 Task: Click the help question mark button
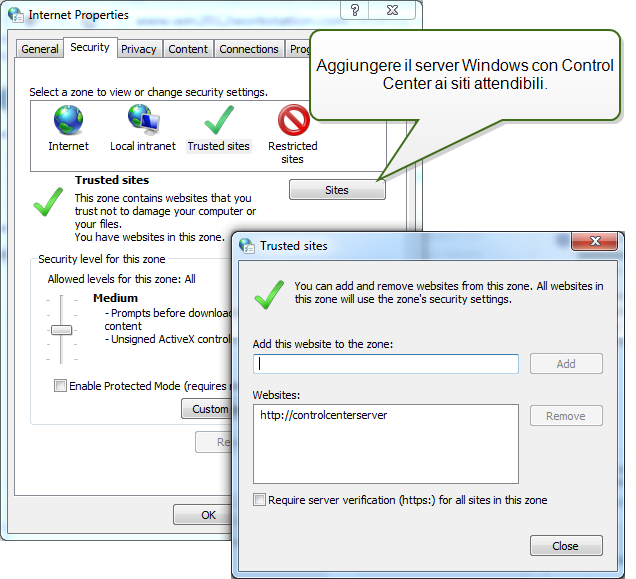coord(355,10)
